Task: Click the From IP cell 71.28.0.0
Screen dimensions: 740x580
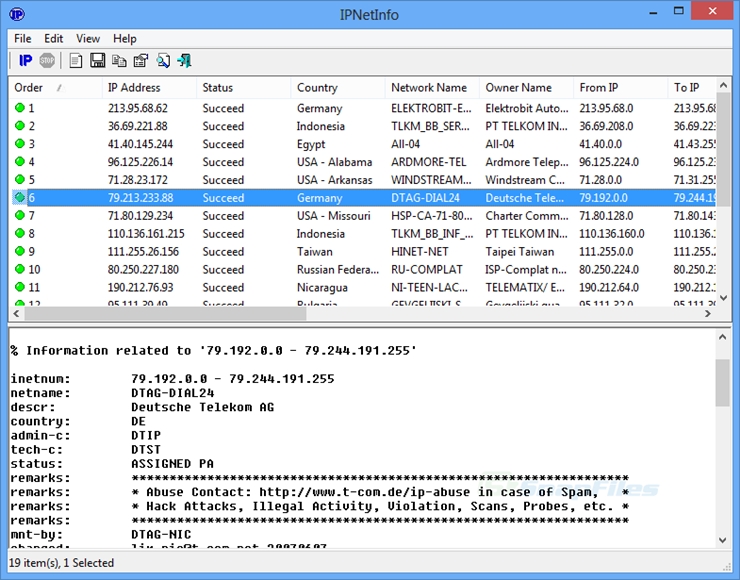Action: tap(601, 180)
